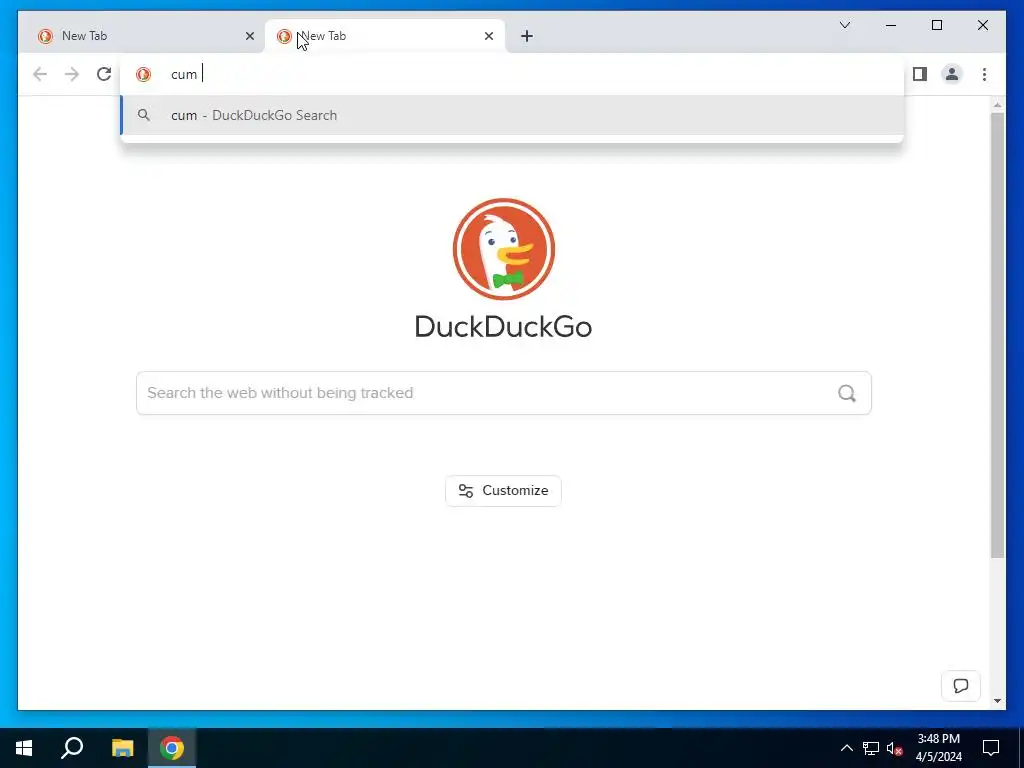This screenshot has height=768, width=1024.
Task: Open network status tray icon
Action: [x=871, y=748]
